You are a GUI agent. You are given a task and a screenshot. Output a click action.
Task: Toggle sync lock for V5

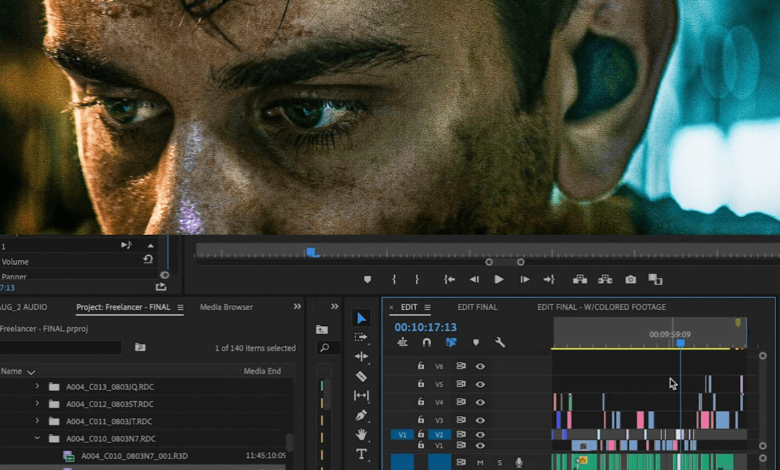pyautogui.click(x=461, y=383)
